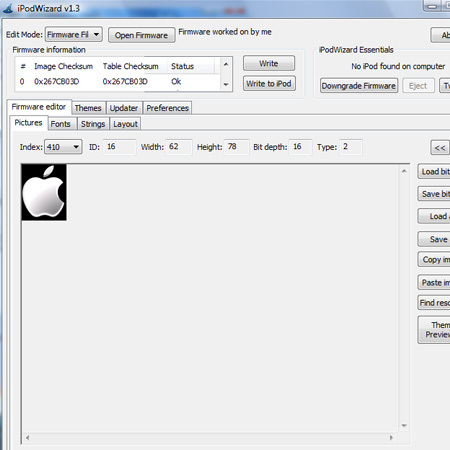The height and width of the screenshot is (450, 450).
Task: Click the Bit depth field
Action: (x=300, y=147)
